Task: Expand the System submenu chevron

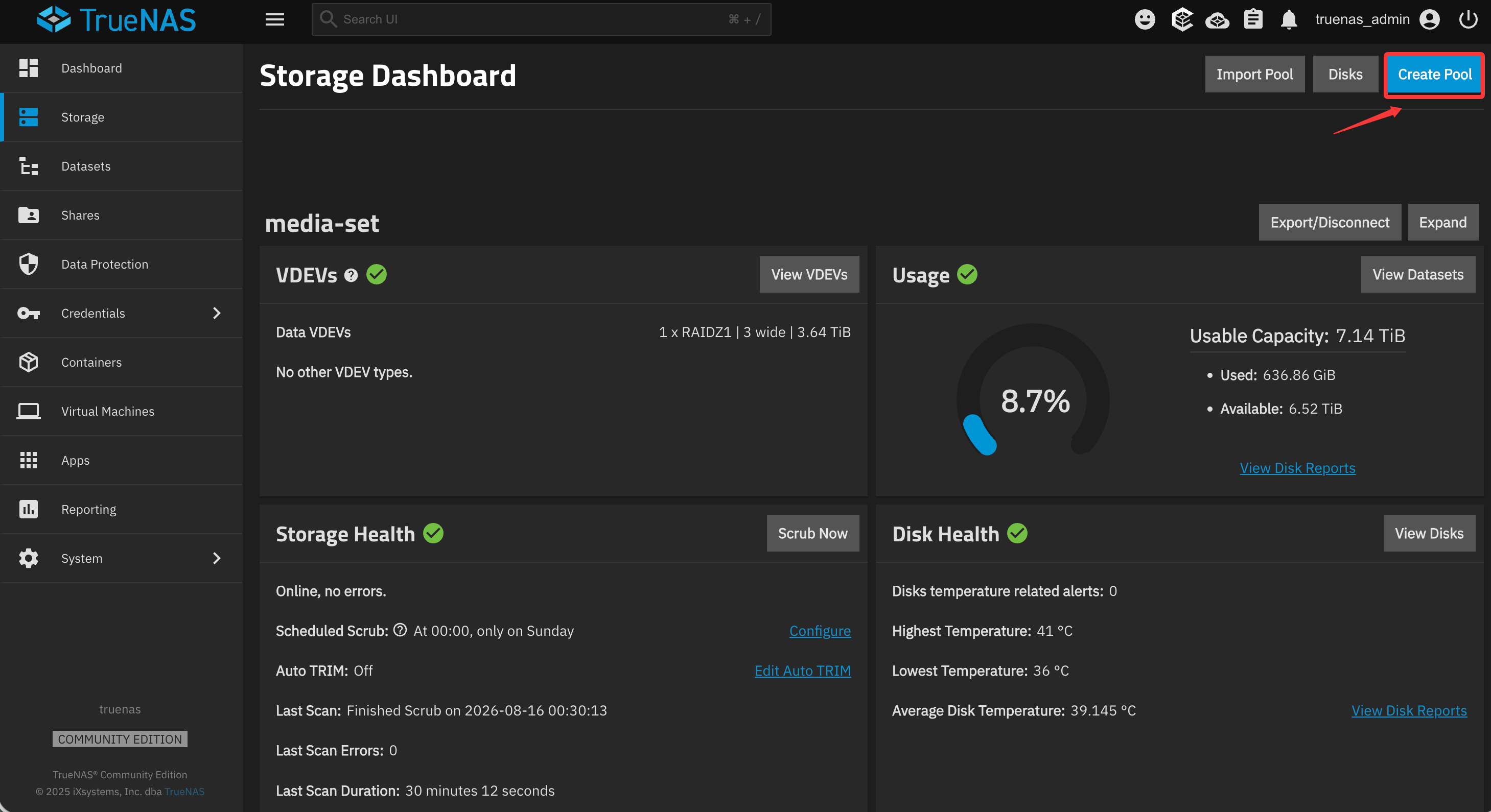Action: click(x=217, y=558)
